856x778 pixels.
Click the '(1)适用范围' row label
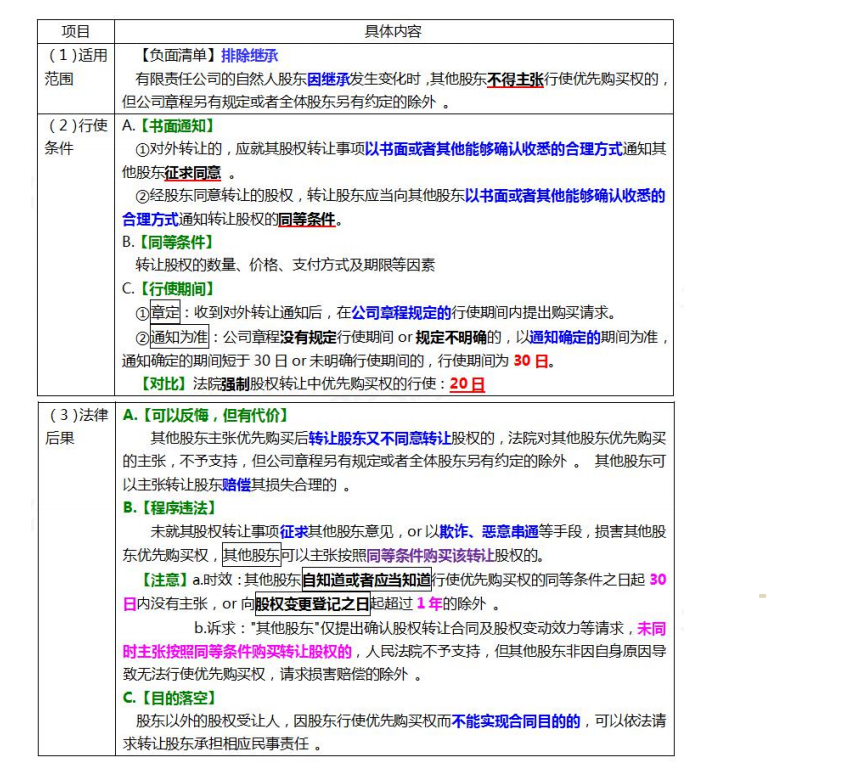[76, 67]
